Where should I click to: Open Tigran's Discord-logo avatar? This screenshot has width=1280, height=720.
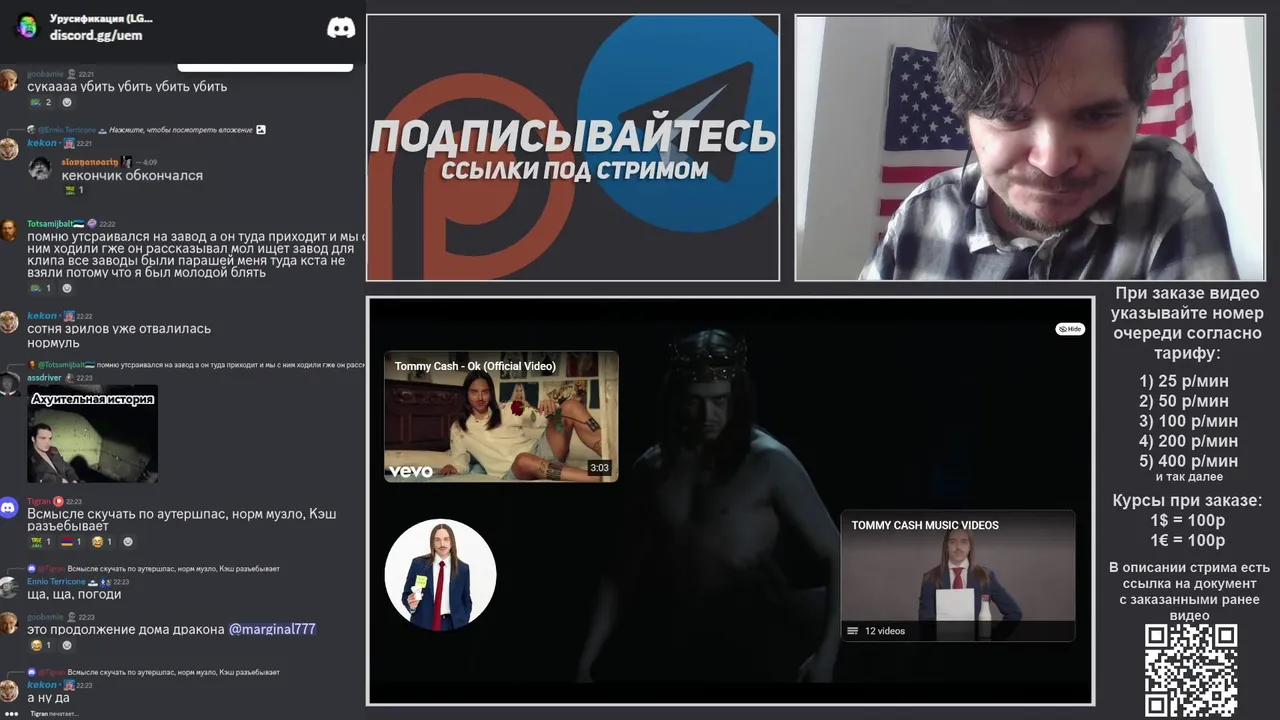click(9, 508)
